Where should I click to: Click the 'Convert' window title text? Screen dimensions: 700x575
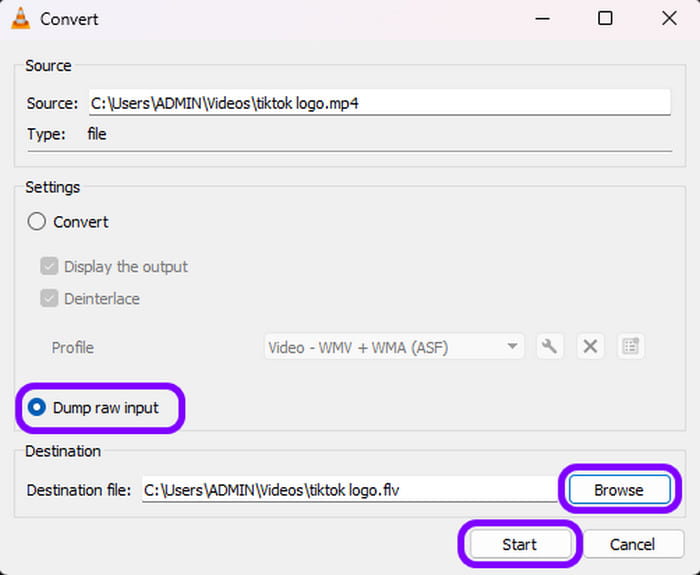point(69,19)
